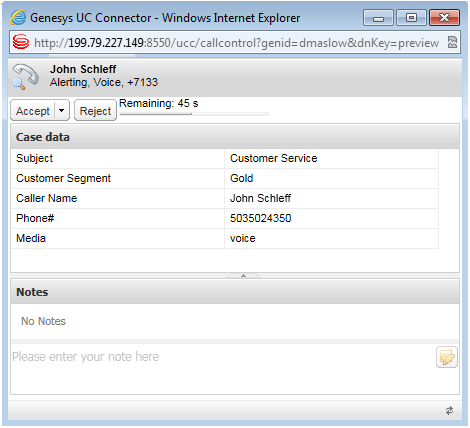Select the Gold customer segment value
The width and height of the screenshot is (470, 428).
[242, 178]
